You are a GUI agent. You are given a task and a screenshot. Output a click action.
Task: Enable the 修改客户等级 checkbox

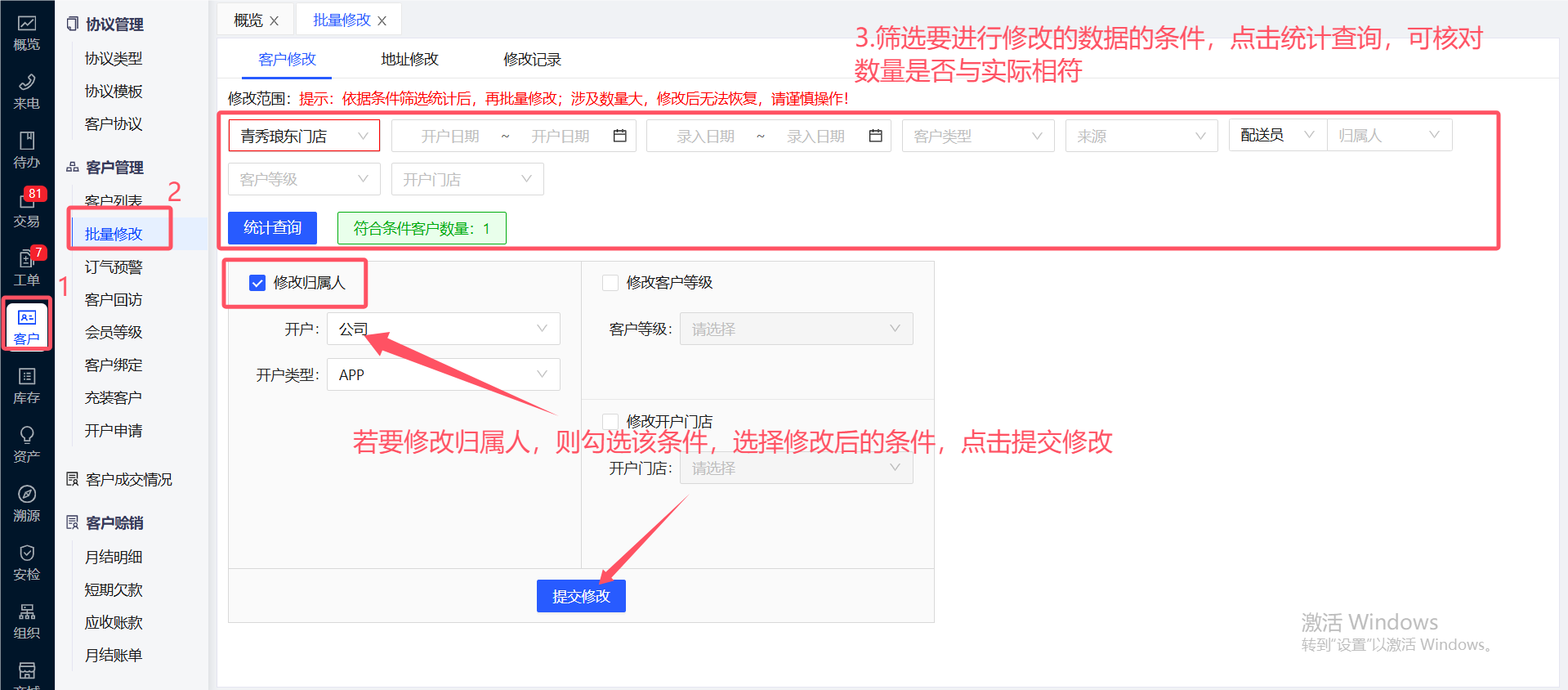pyautogui.click(x=610, y=283)
